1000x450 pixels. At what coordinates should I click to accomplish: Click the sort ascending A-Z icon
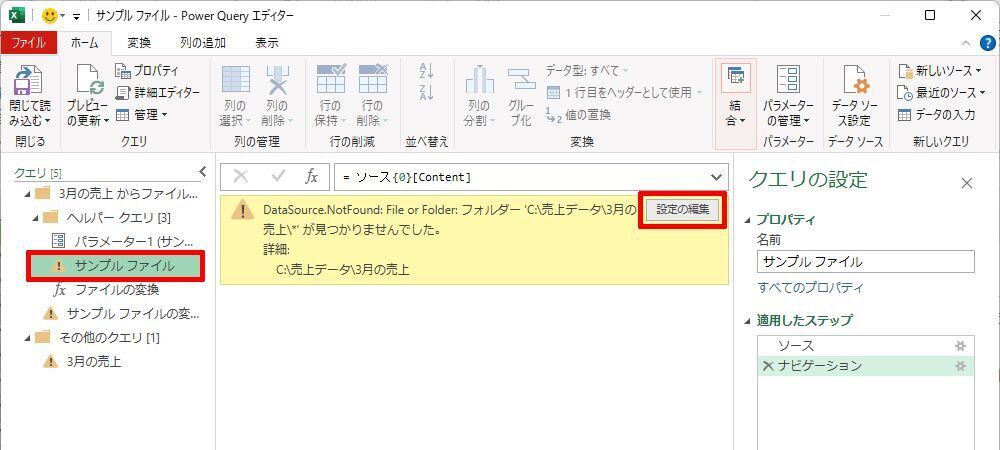point(427,70)
